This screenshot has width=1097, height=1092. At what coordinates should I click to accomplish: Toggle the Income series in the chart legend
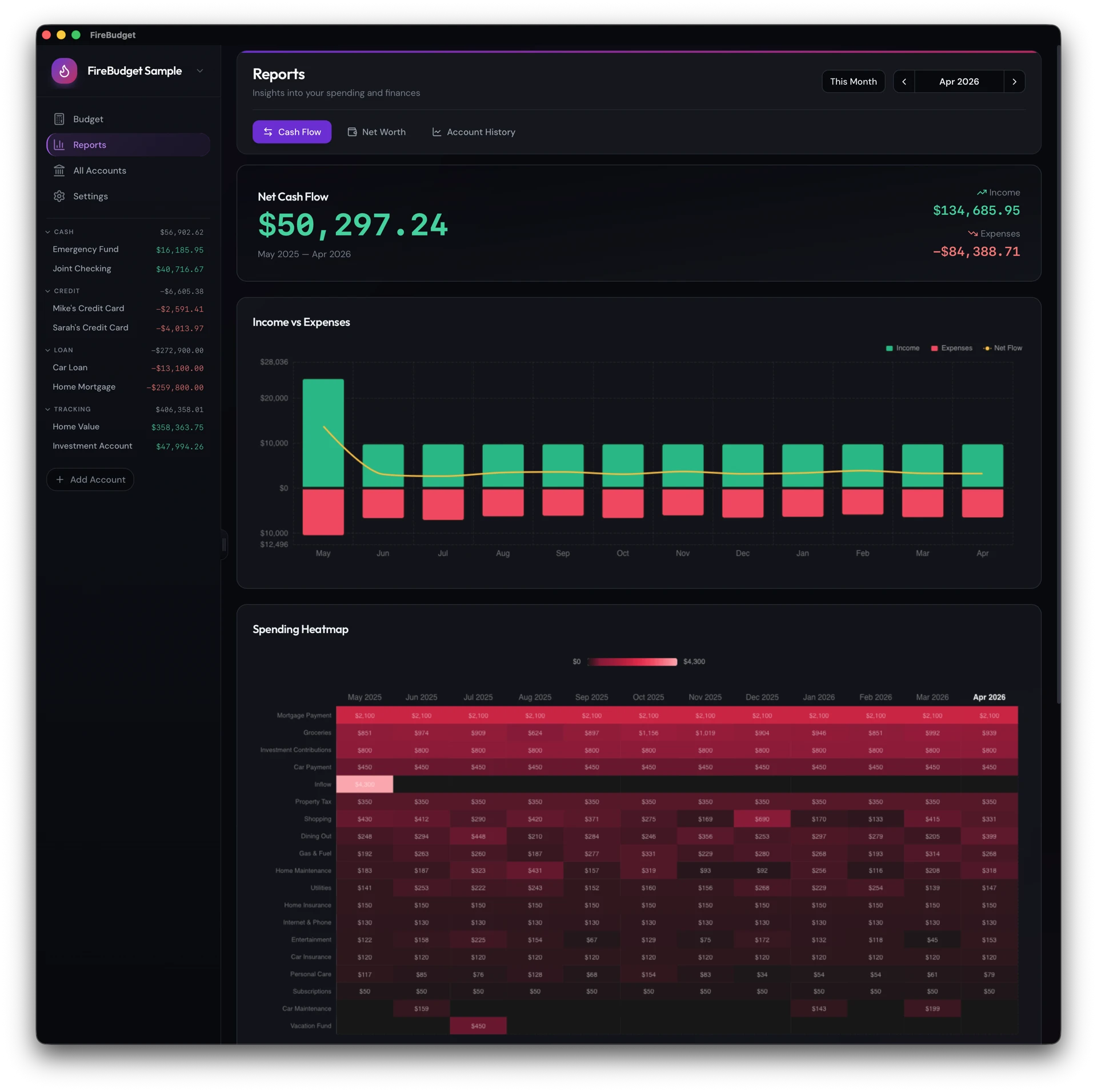tap(903, 348)
